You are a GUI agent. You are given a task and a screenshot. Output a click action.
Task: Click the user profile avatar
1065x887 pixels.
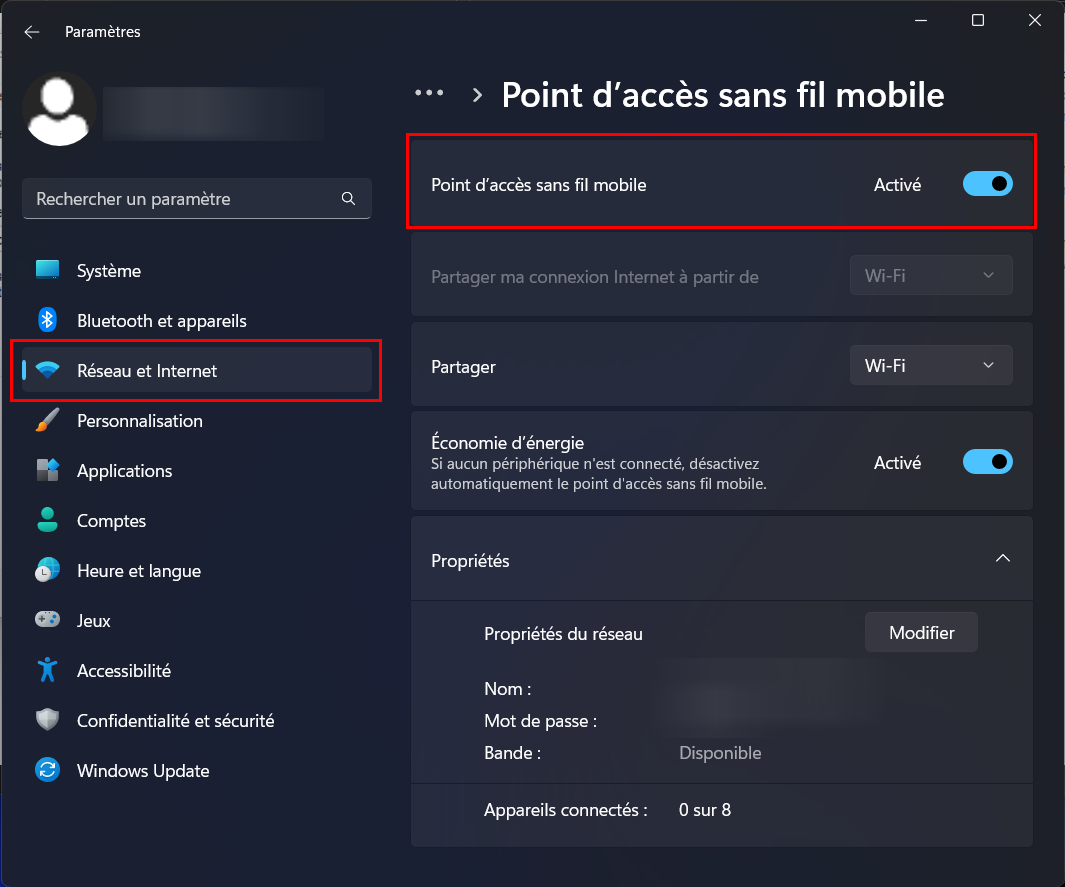click(60, 110)
